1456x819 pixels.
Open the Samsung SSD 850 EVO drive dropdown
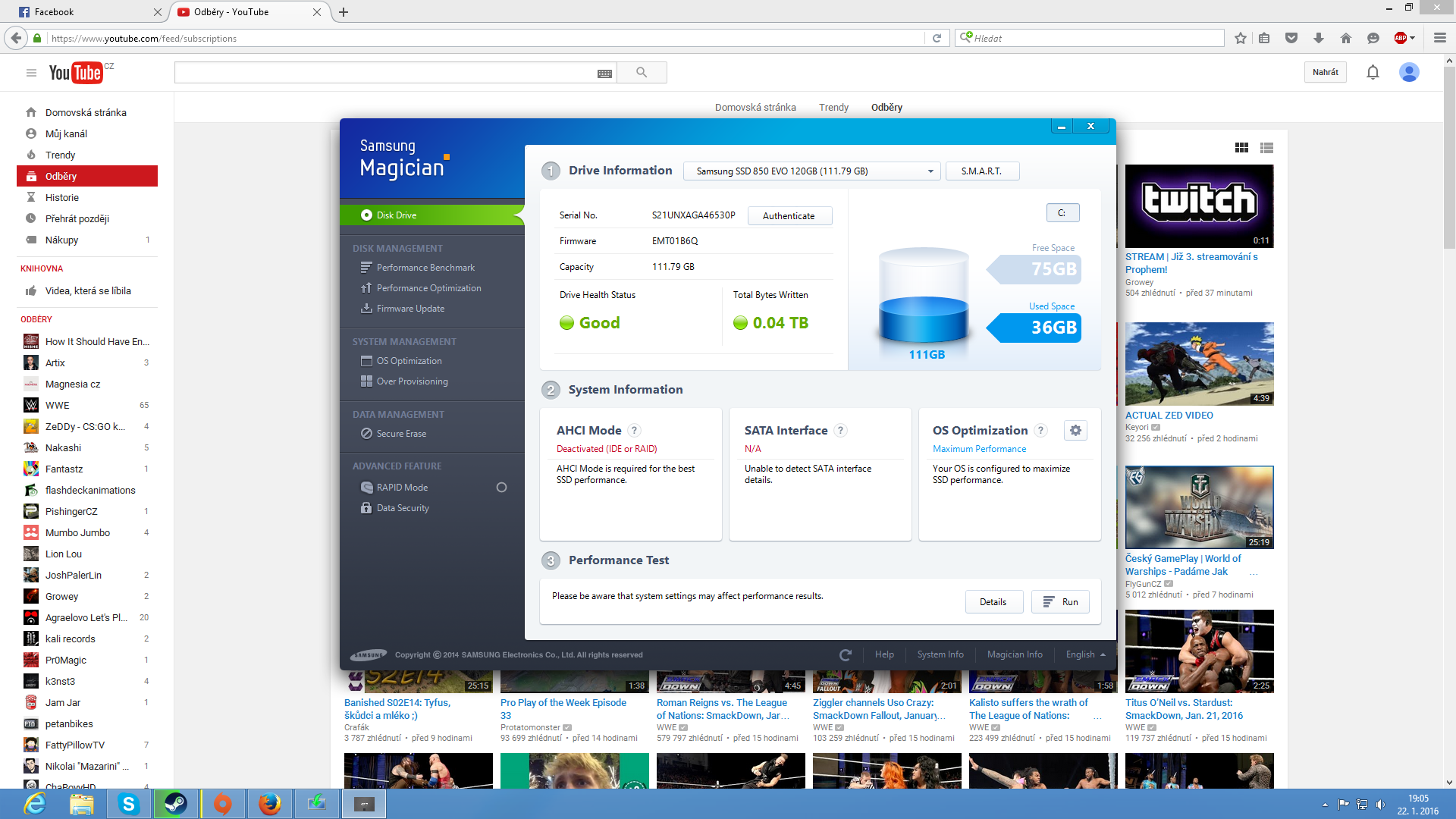click(811, 171)
